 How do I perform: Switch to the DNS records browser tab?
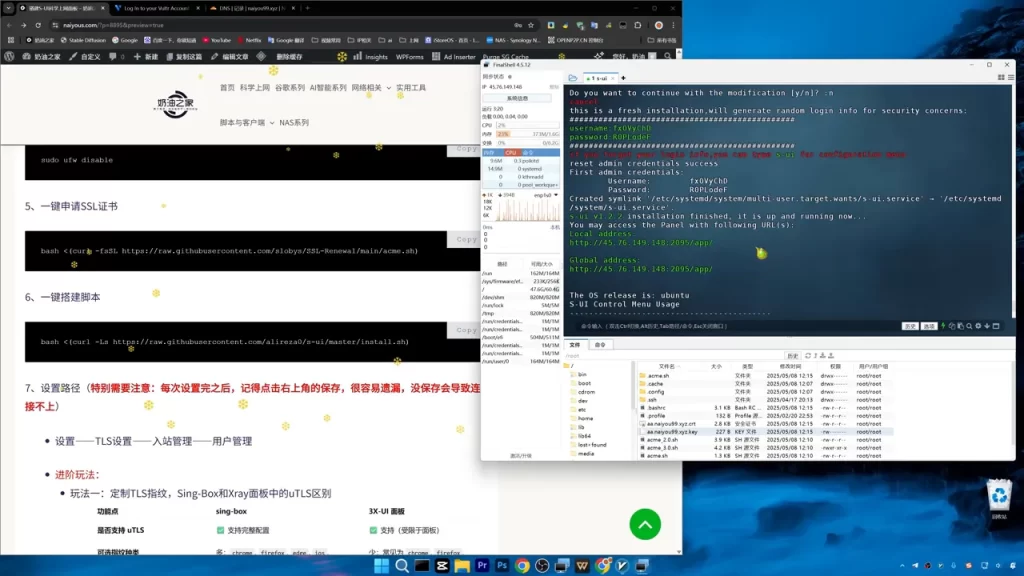point(251,8)
